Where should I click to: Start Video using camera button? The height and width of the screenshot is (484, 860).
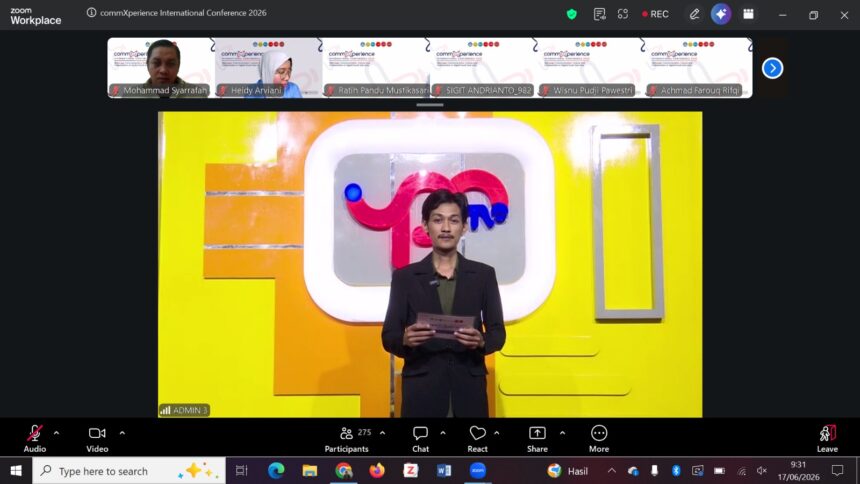97,438
